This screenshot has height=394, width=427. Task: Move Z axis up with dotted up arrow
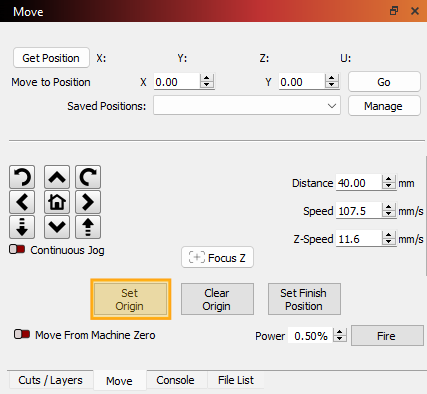coord(88,227)
